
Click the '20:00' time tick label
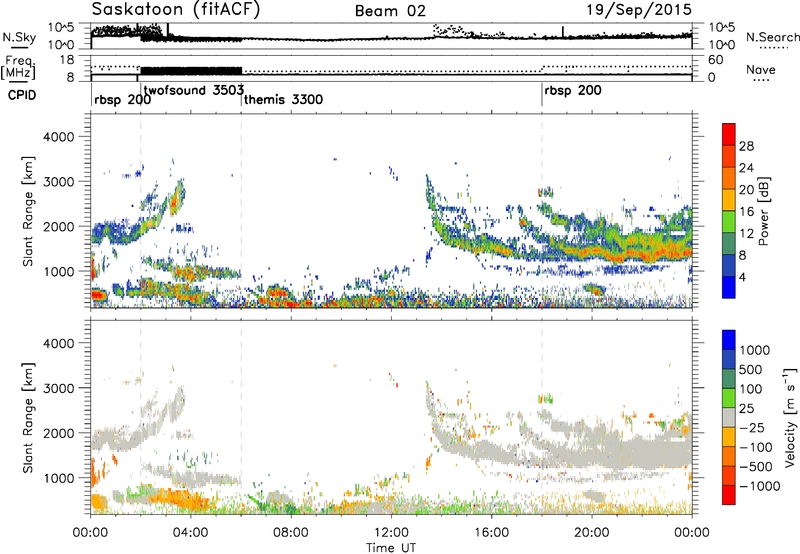click(x=592, y=533)
